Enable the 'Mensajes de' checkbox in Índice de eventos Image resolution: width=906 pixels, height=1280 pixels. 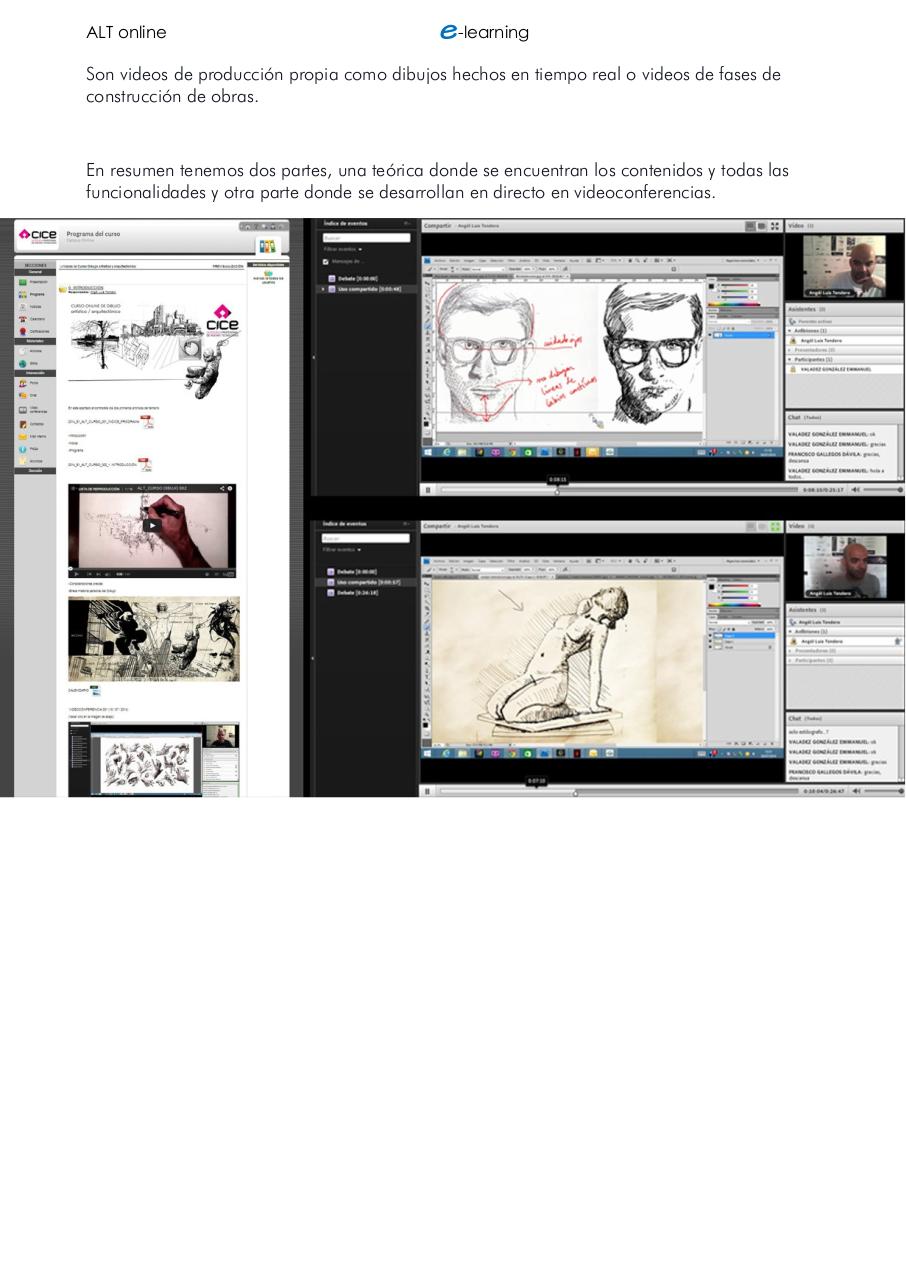326,262
